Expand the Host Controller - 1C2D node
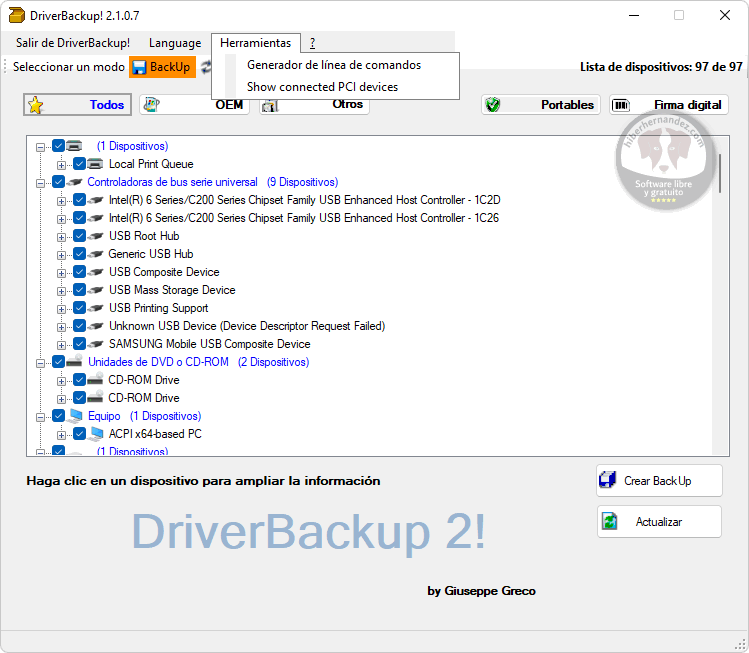 [x=61, y=201]
